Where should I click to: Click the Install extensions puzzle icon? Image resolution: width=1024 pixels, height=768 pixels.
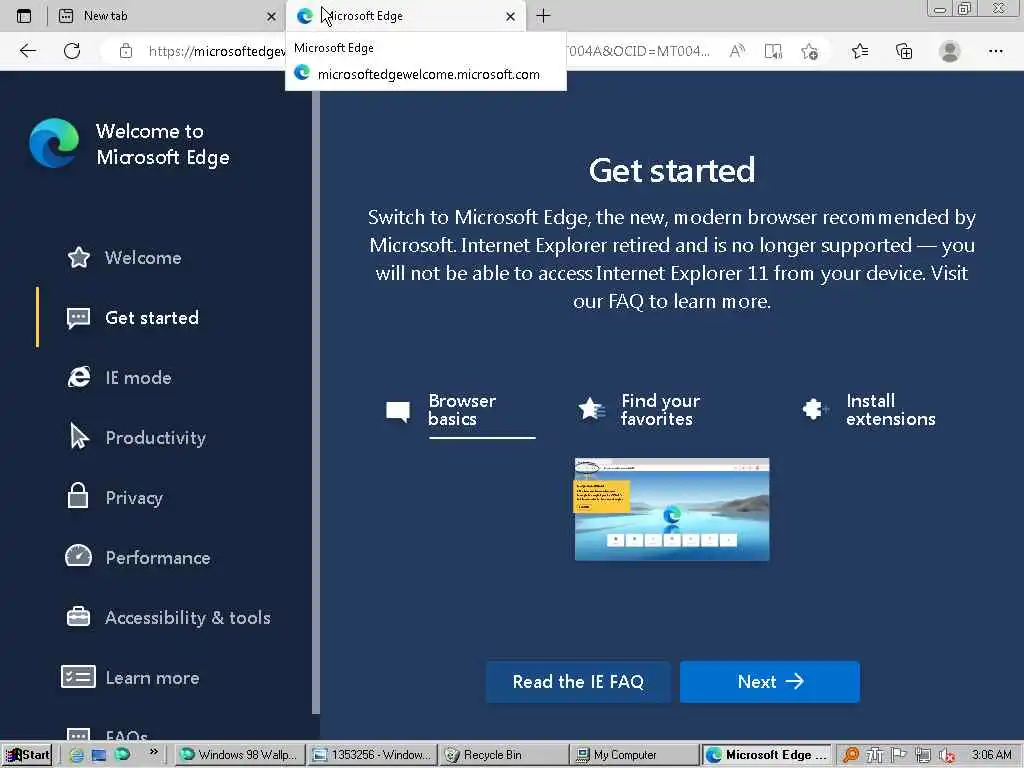pyautogui.click(x=814, y=409)
